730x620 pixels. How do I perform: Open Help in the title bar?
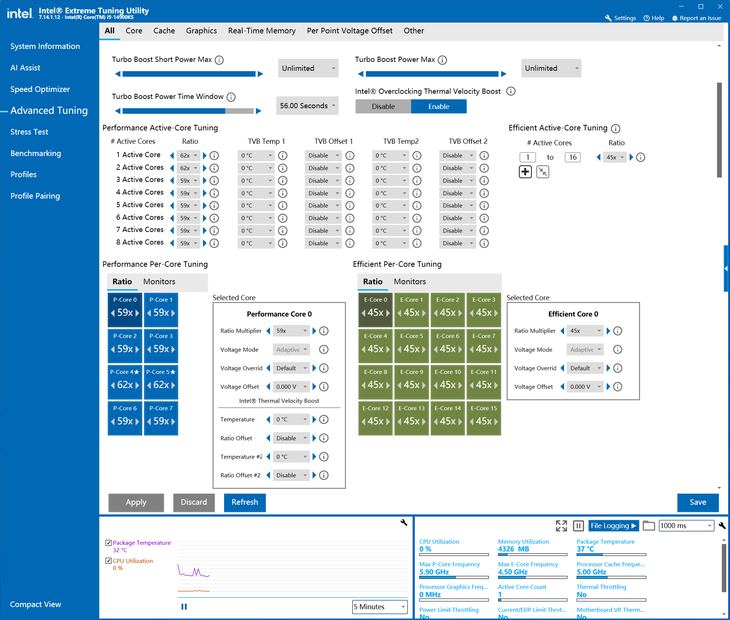[x=654, y=18]
